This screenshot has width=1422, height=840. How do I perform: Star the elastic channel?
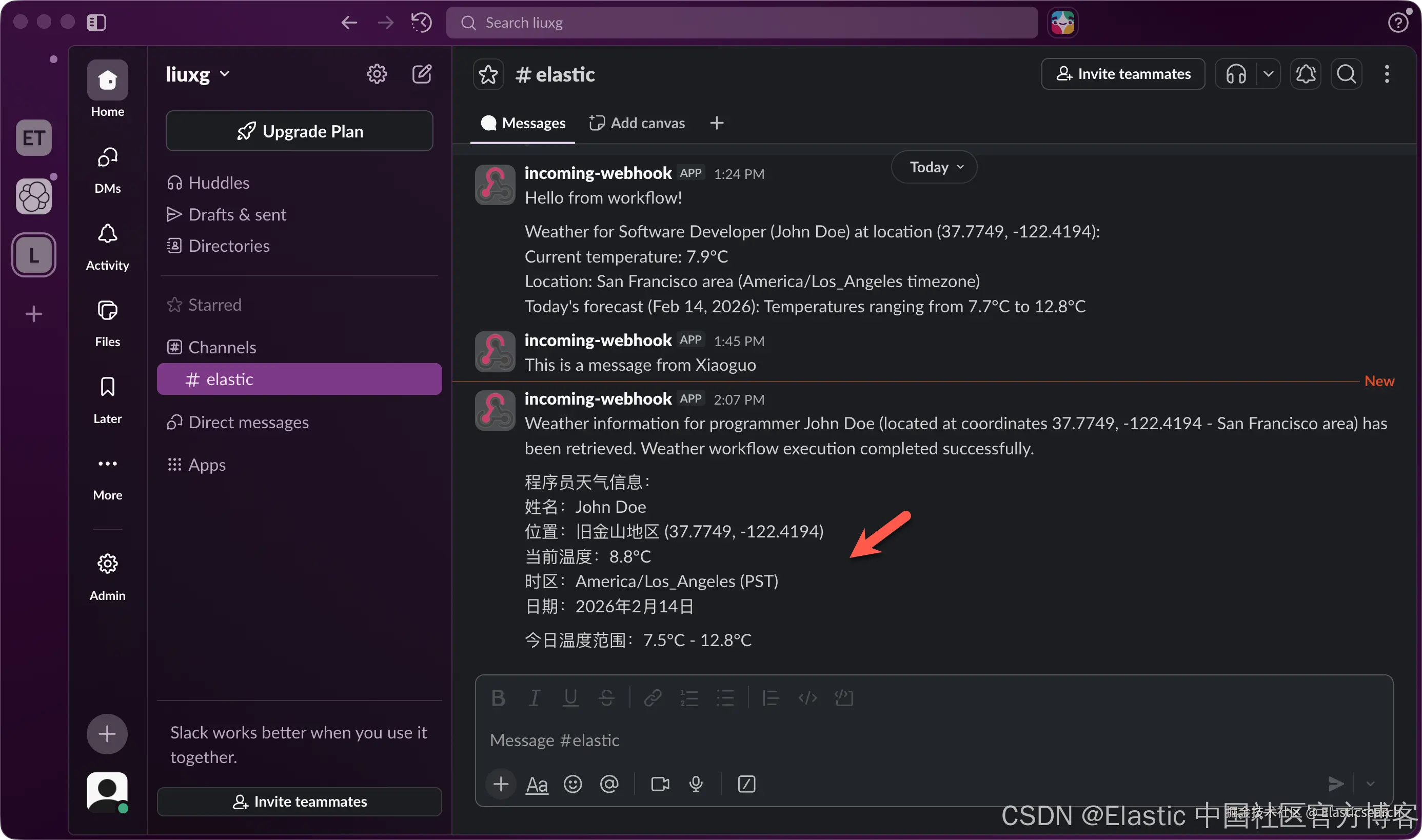488,74
